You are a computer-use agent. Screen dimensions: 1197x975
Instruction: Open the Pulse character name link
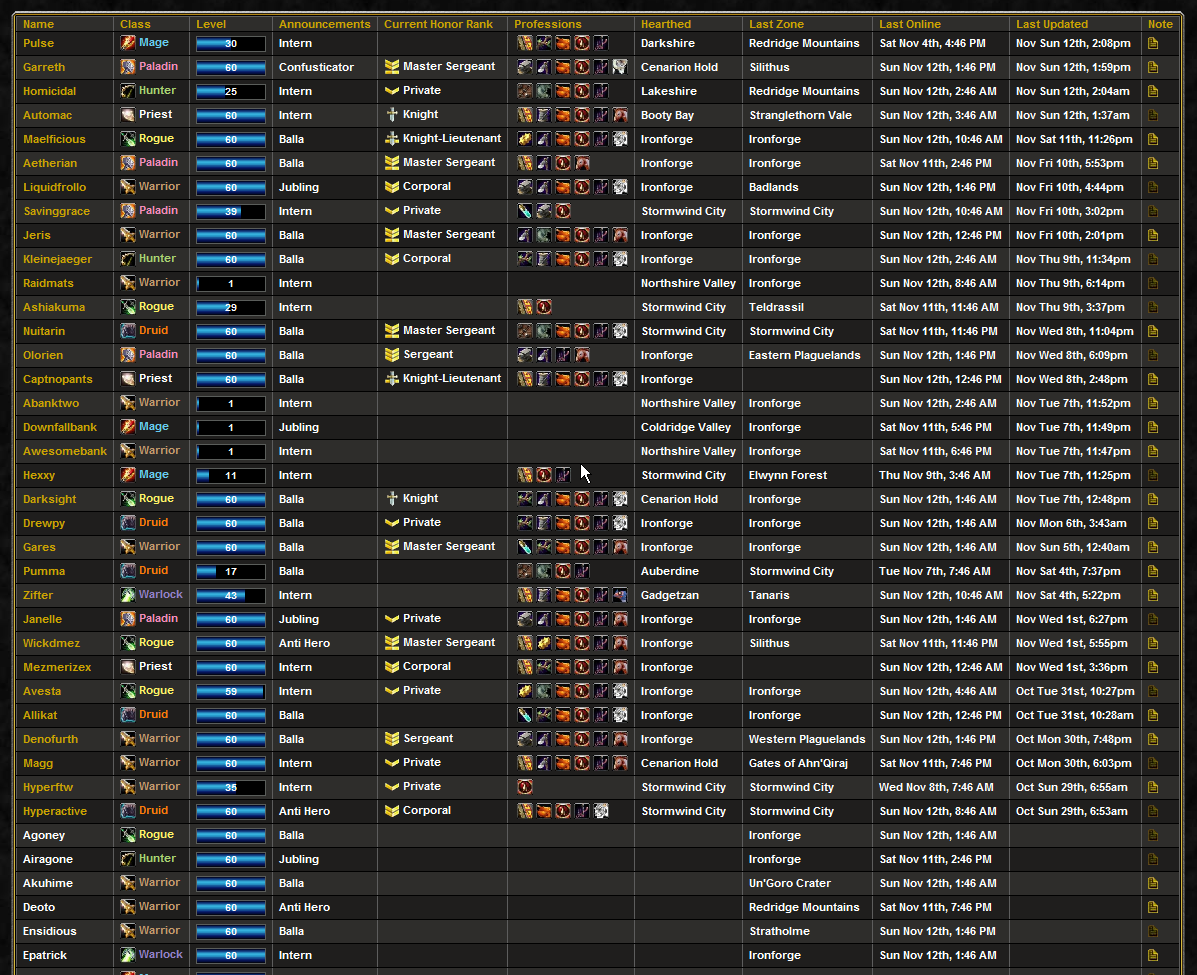(38, 44)
